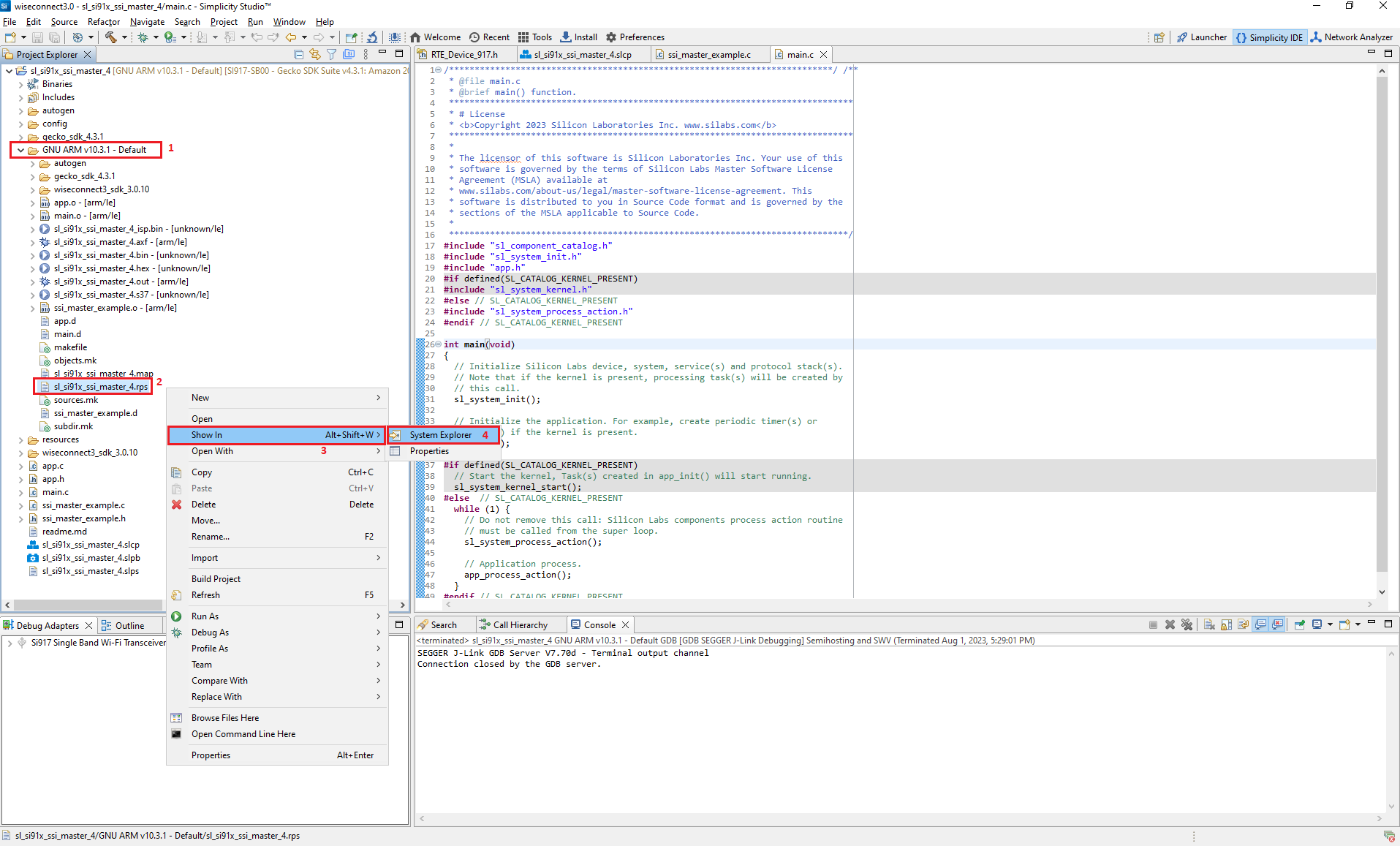Close the Console tab
Image resolution: width=1400 pixels, height=846 pixels.
pyautogui.click(x=625, y=625)
